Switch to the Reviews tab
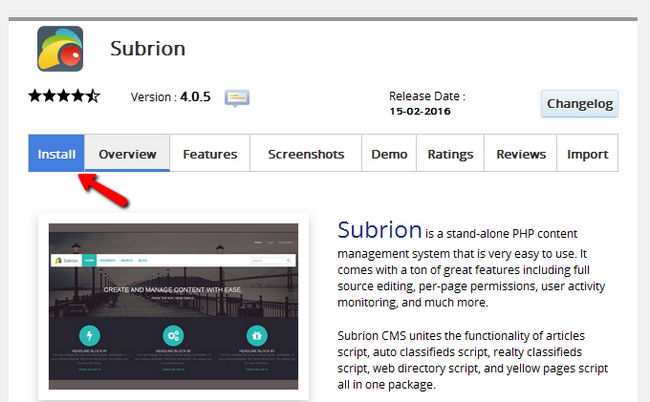Screen dimensions: 650x402 [x=521, y=153]
